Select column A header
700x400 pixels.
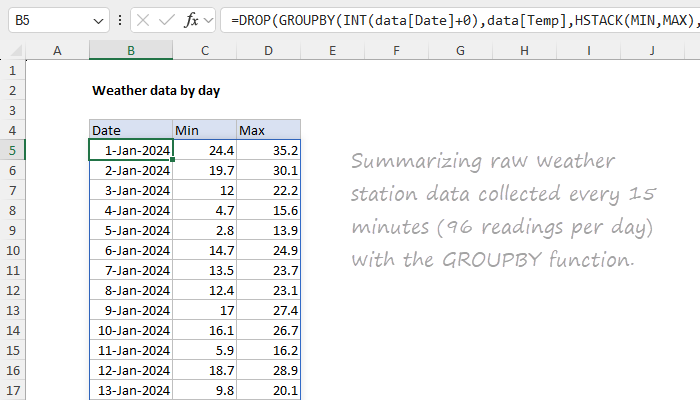click(57, 50)
